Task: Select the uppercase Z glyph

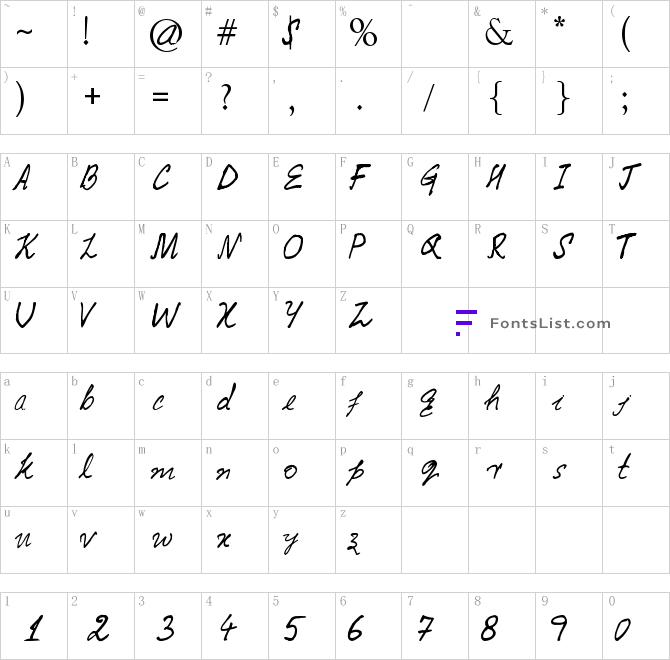Action: pyautogui.click(x=360, y=314)
